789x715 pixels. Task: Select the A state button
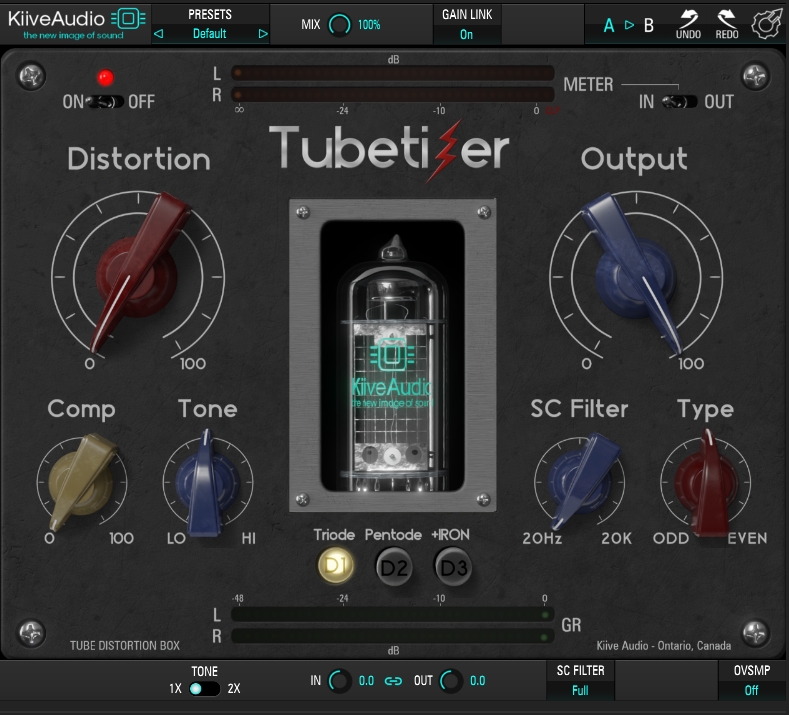609,25
